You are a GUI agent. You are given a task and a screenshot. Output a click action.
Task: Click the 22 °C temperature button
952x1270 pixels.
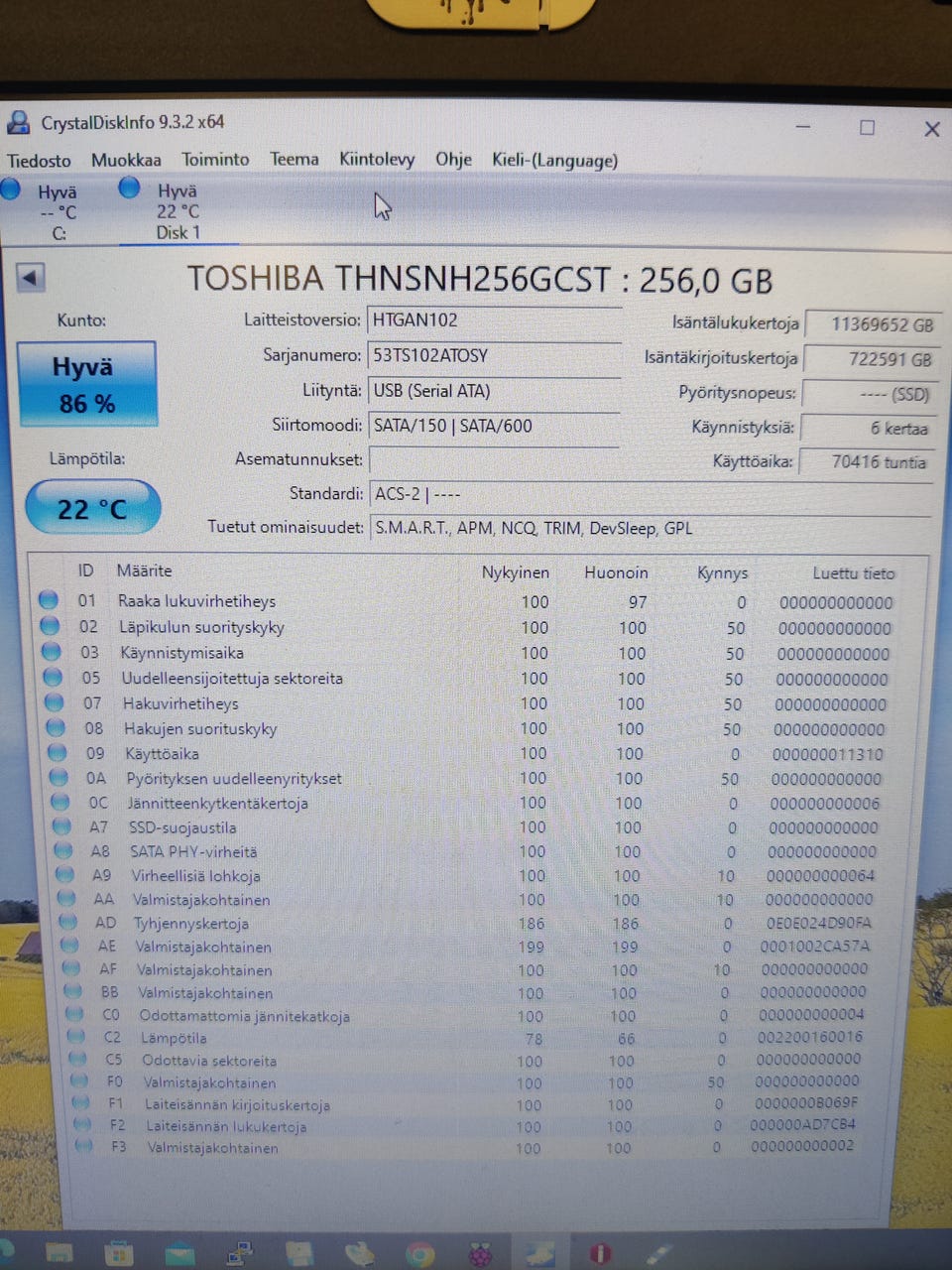[91, 508]
